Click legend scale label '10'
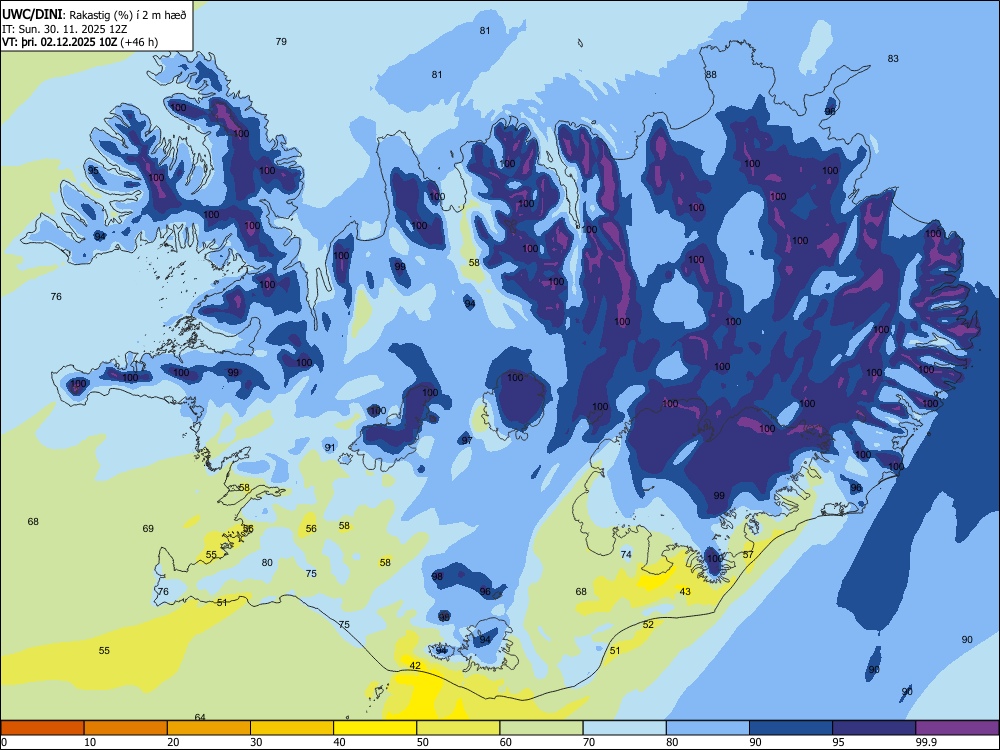Screen dimensions: 1000x750 90,742
